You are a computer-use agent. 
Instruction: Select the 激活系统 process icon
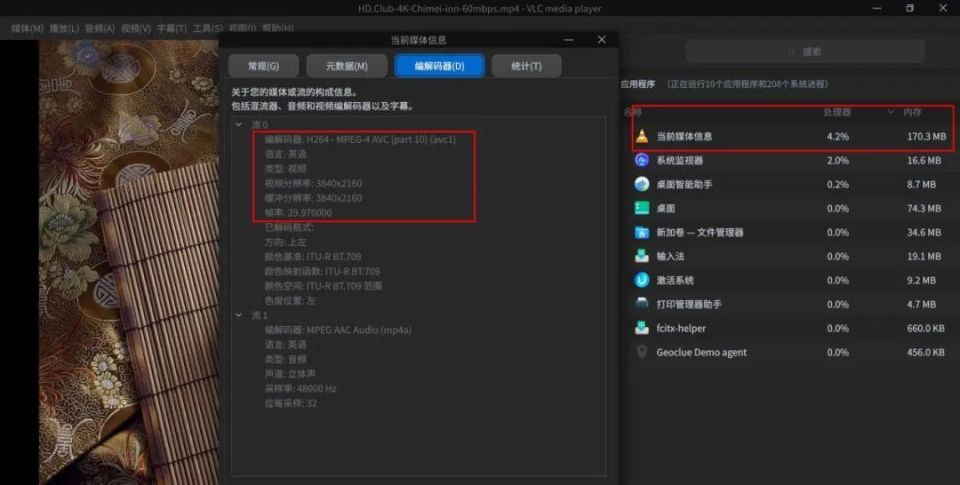tap(642, 280)
